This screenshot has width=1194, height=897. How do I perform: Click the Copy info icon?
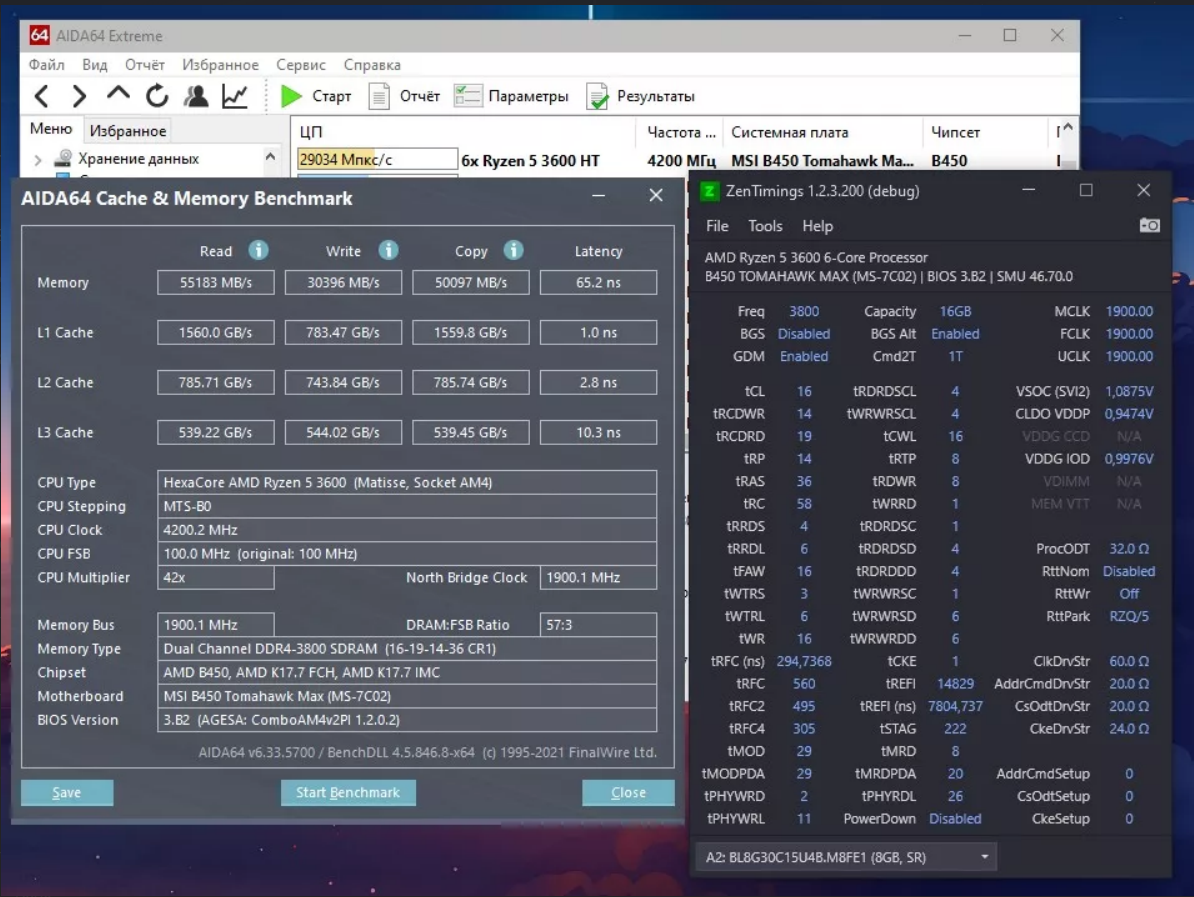[x=513, y=250]
